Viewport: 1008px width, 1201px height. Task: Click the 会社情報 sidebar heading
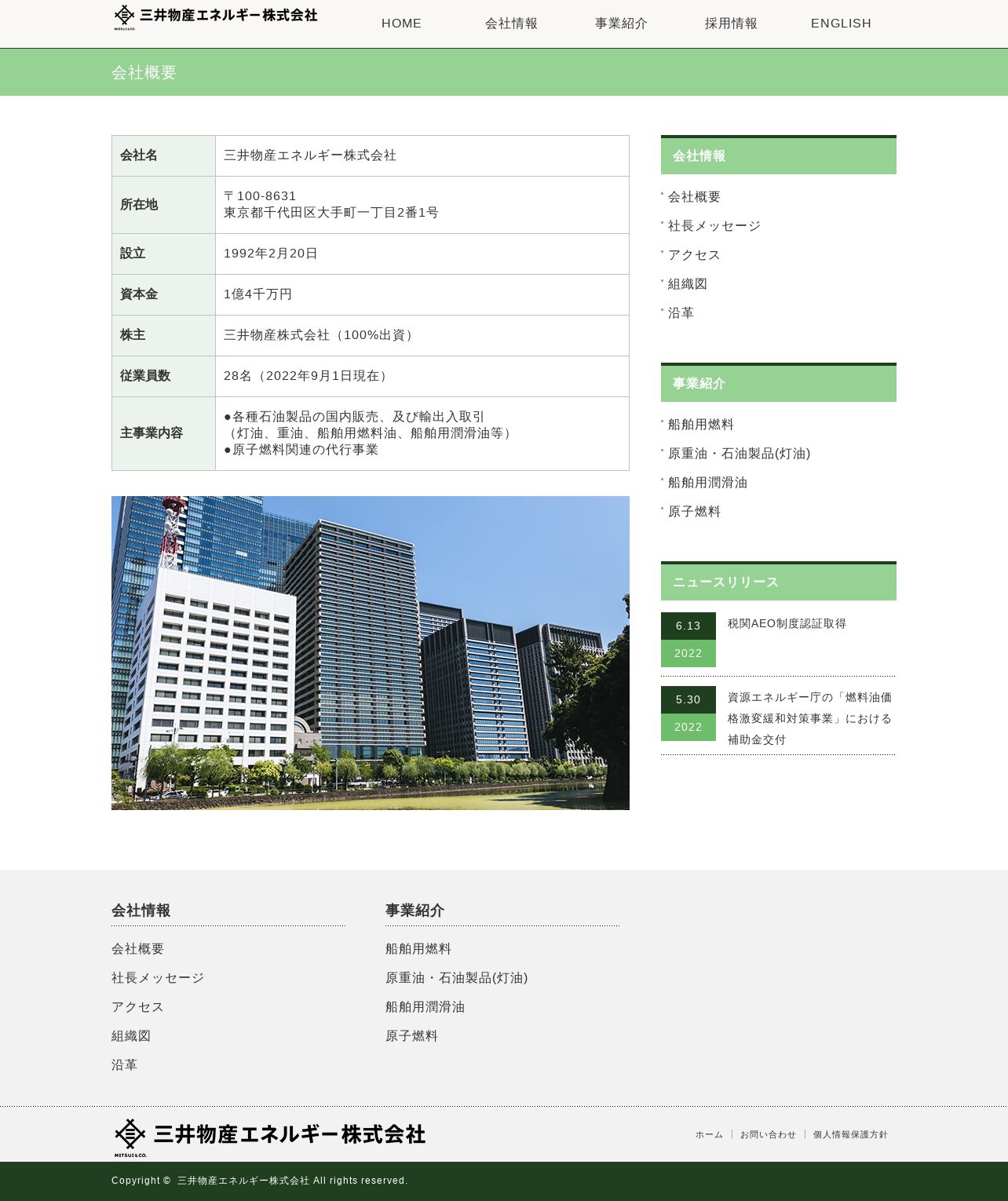[779, 156]
